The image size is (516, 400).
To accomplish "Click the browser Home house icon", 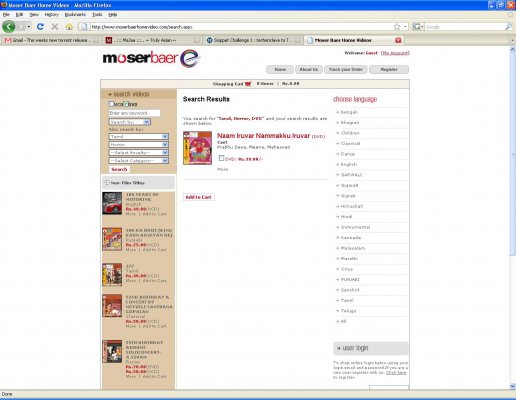I will 69,27.
